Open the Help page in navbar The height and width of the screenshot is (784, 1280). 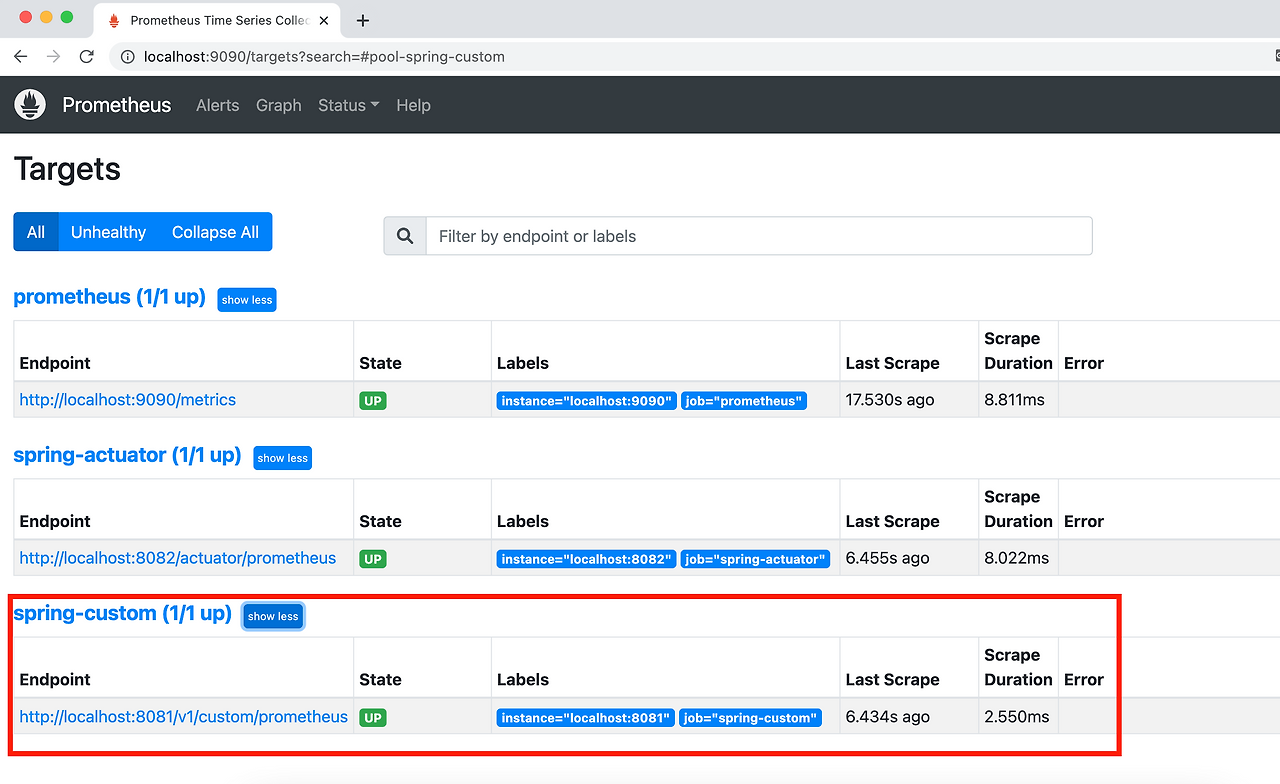click(x=413, y=105)
